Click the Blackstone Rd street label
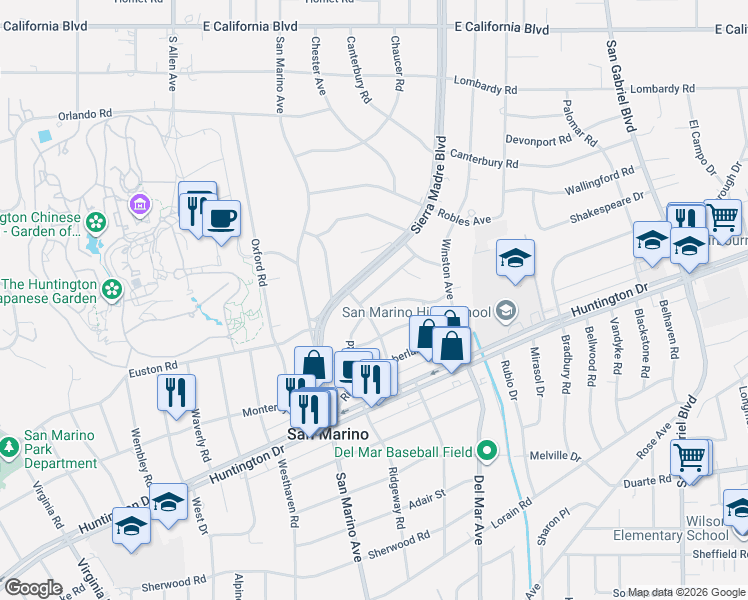This screenshot has height=600, width=748. tap(642, 343)
